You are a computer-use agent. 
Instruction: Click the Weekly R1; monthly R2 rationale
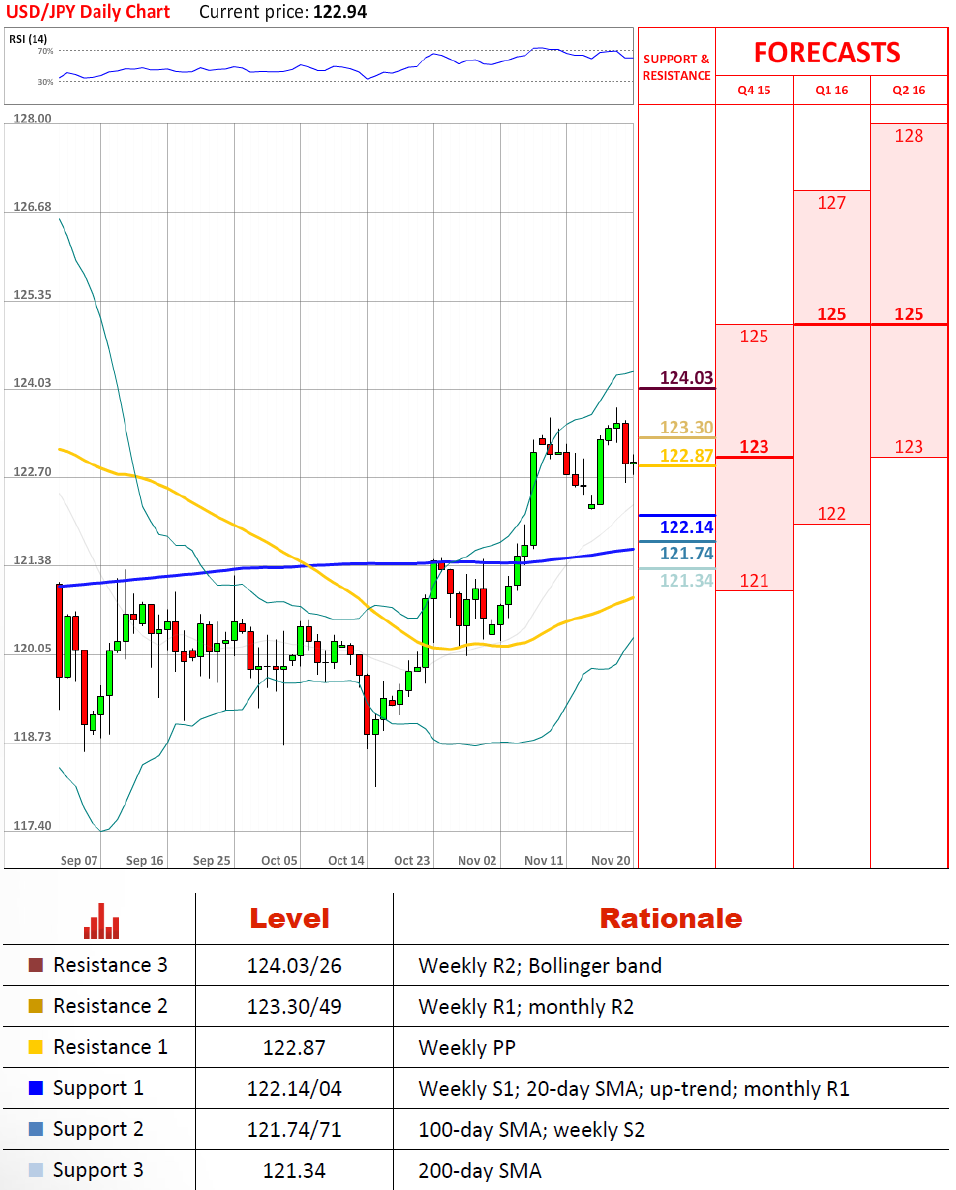pos(526,1006)
